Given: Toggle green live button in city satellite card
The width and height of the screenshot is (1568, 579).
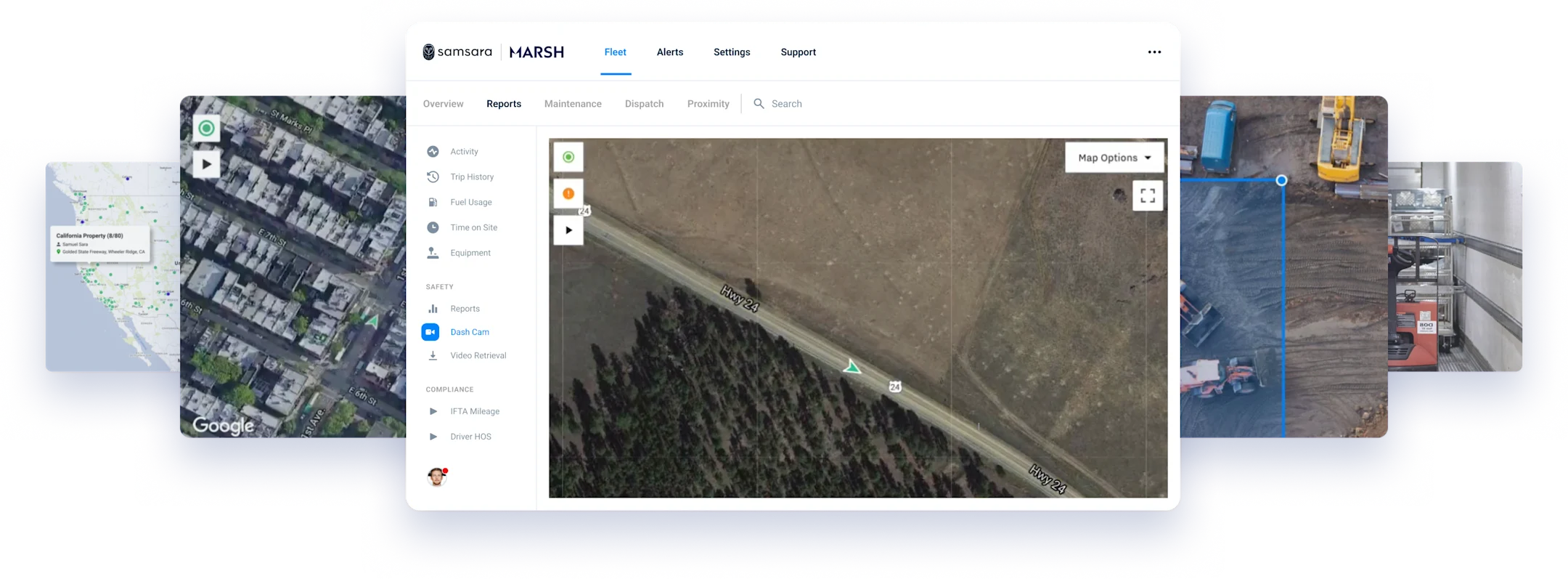Looking at the screenshot, I should pos(207,129).
